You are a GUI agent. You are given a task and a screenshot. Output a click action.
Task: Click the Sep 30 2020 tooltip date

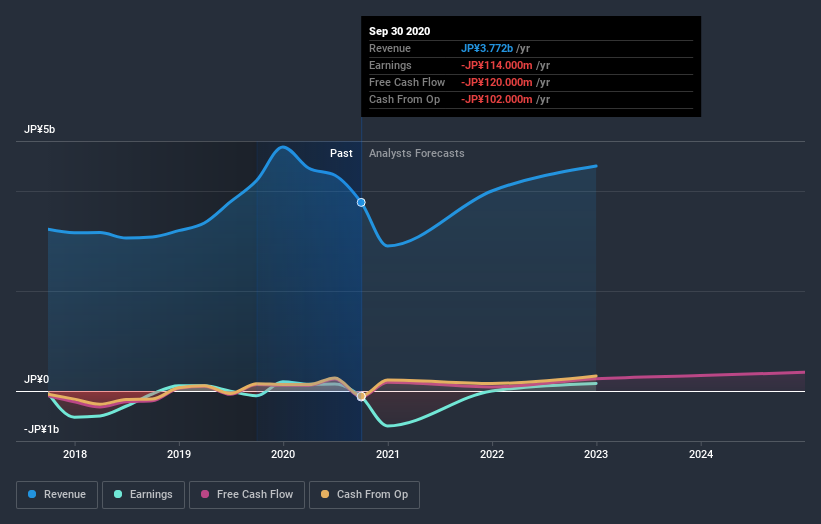point(400,31)
